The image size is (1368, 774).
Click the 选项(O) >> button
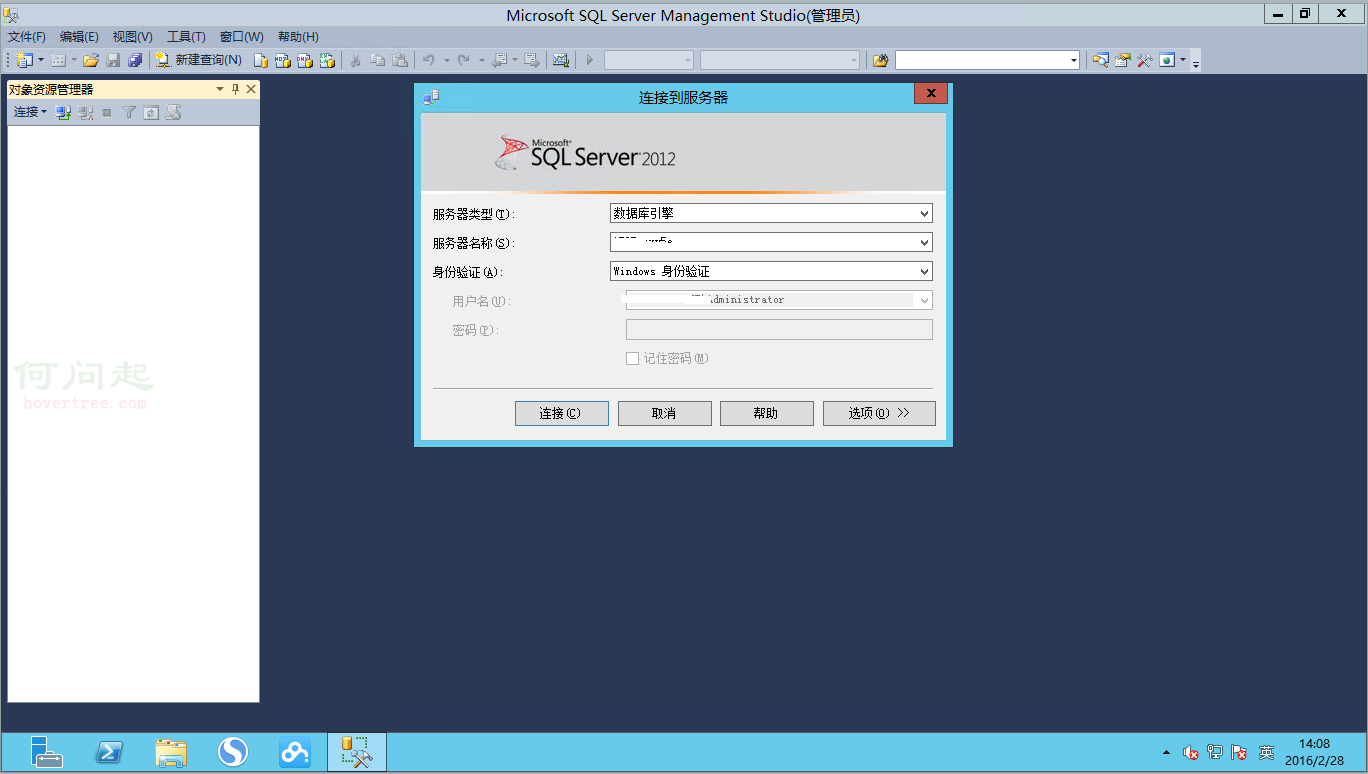coord(879,413)
